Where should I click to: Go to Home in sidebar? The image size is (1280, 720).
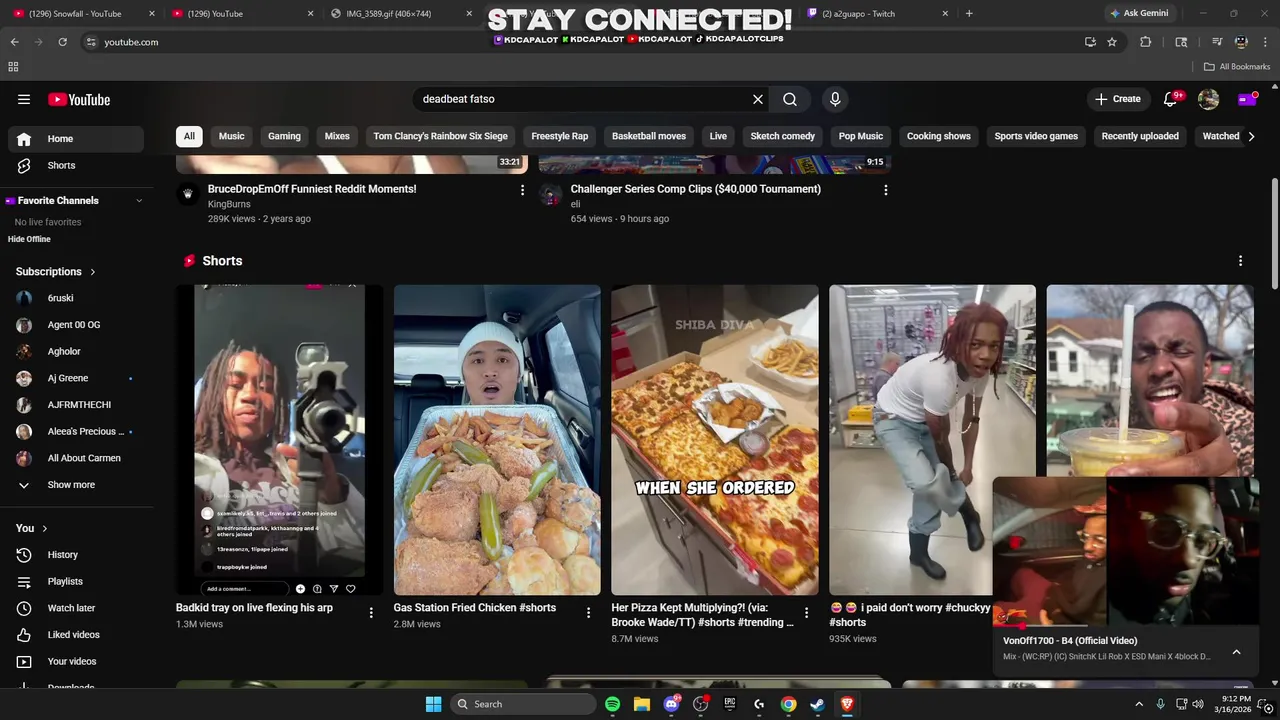pyautogui.click(x=75, y=139)
